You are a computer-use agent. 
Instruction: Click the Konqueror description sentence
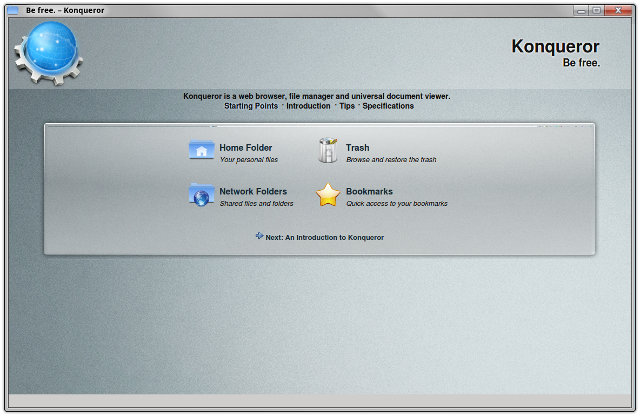317,96
